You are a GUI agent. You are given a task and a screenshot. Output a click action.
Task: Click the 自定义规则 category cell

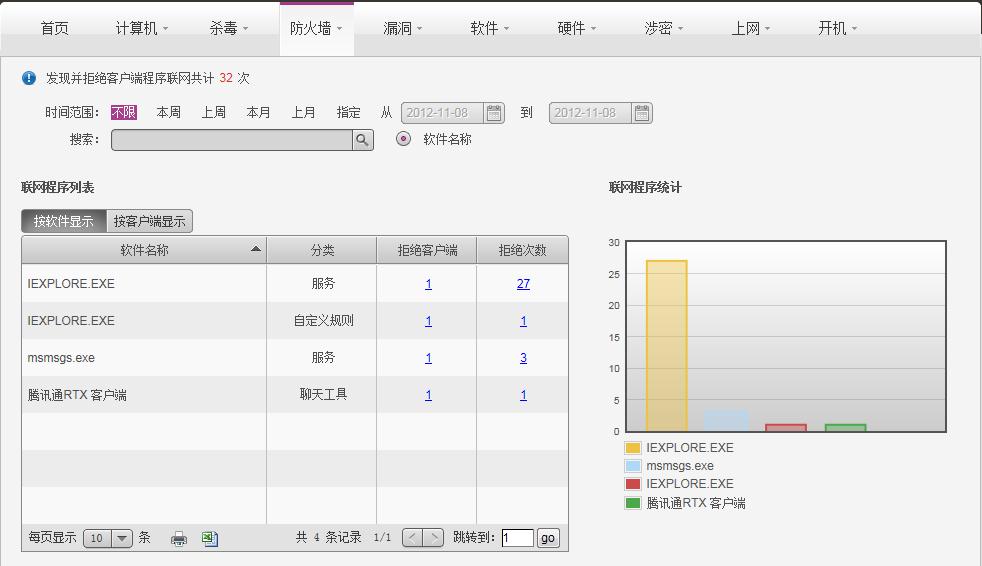(x=323, y=320)
